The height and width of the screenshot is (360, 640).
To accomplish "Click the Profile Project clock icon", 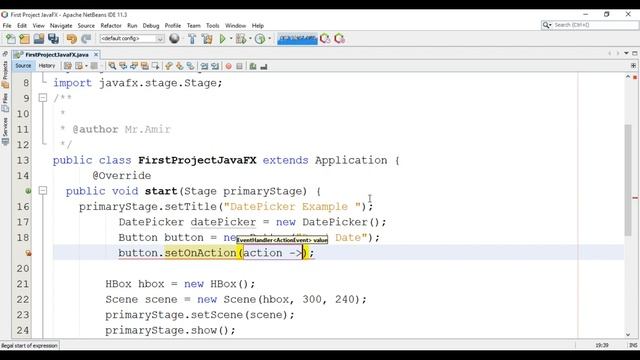I will [260, 39].
